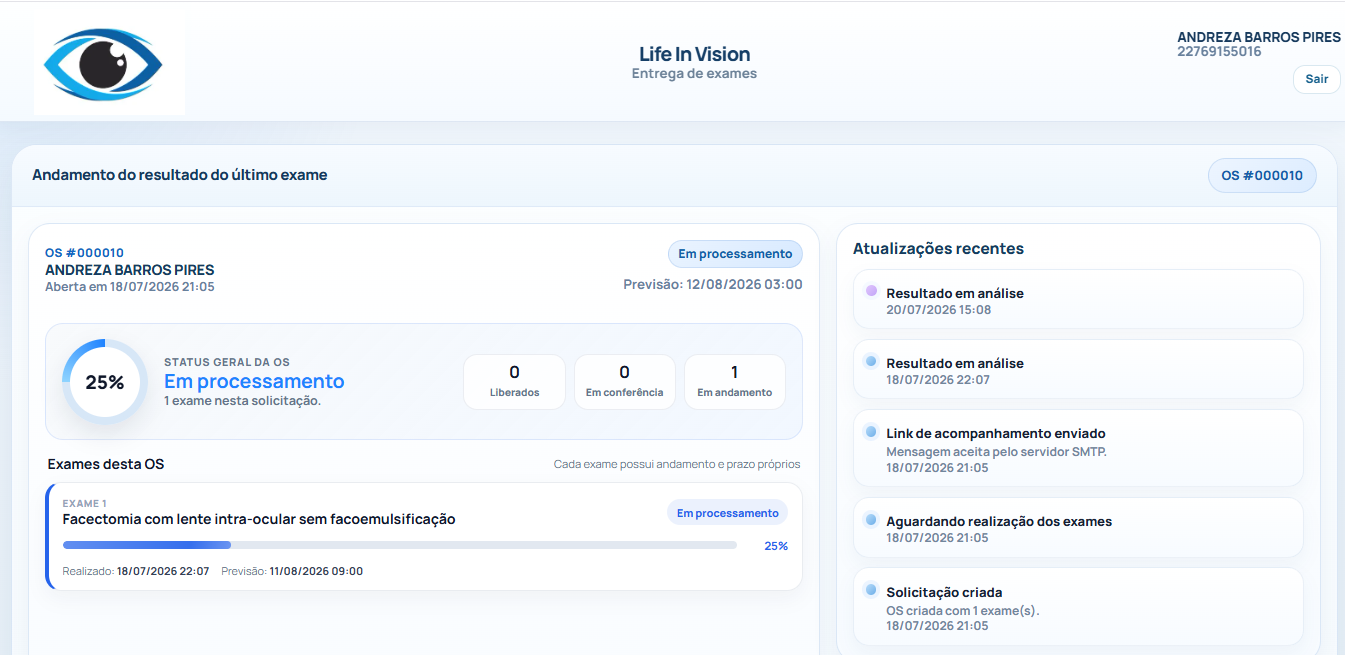Click the patient name in the order card

[130, 270]
